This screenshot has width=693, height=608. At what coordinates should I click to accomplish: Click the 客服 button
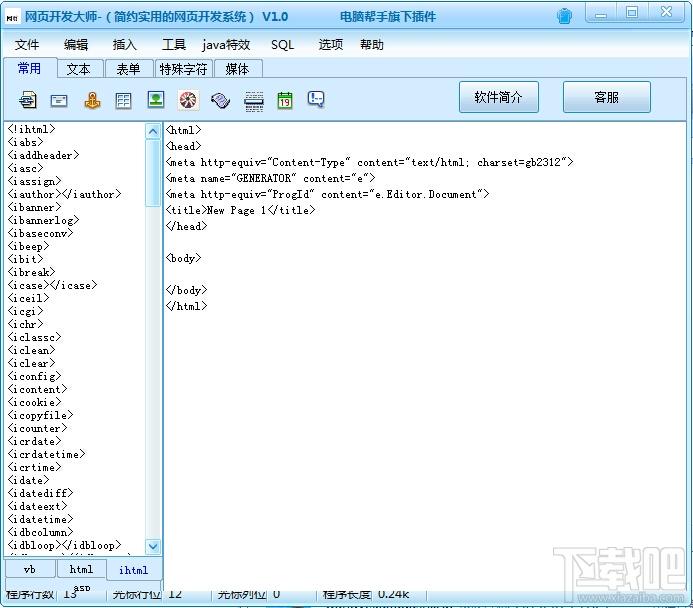[606, 97]
